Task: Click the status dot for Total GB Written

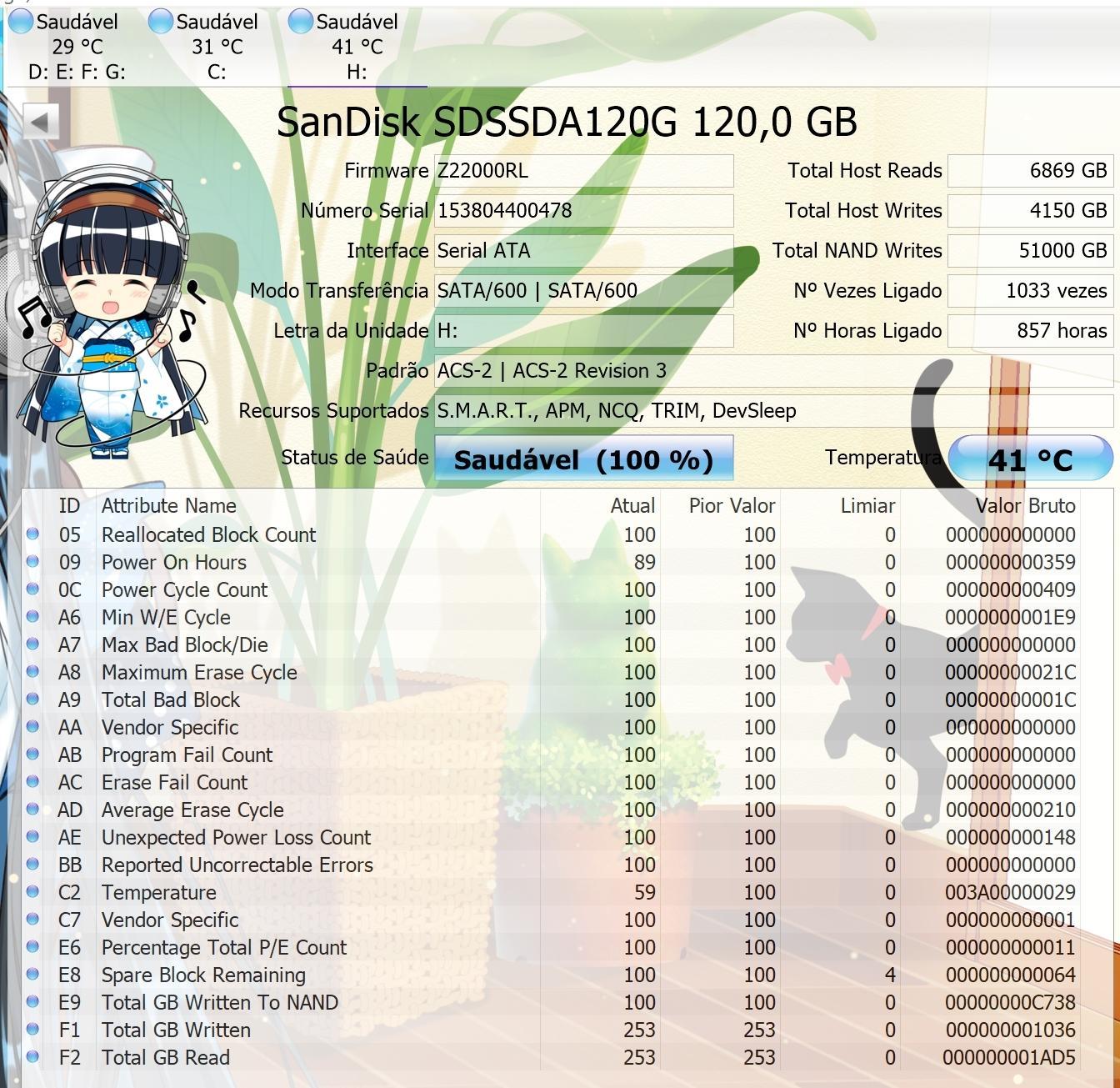Action: 32,1030
